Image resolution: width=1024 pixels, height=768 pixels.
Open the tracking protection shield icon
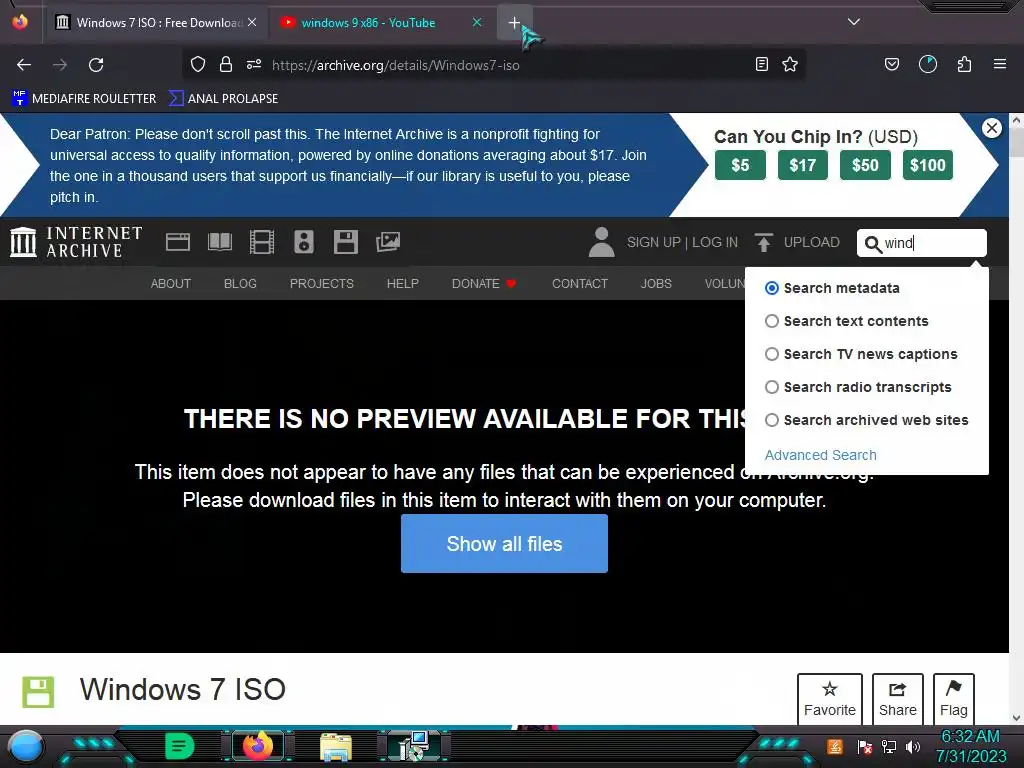tap(198, 64)
